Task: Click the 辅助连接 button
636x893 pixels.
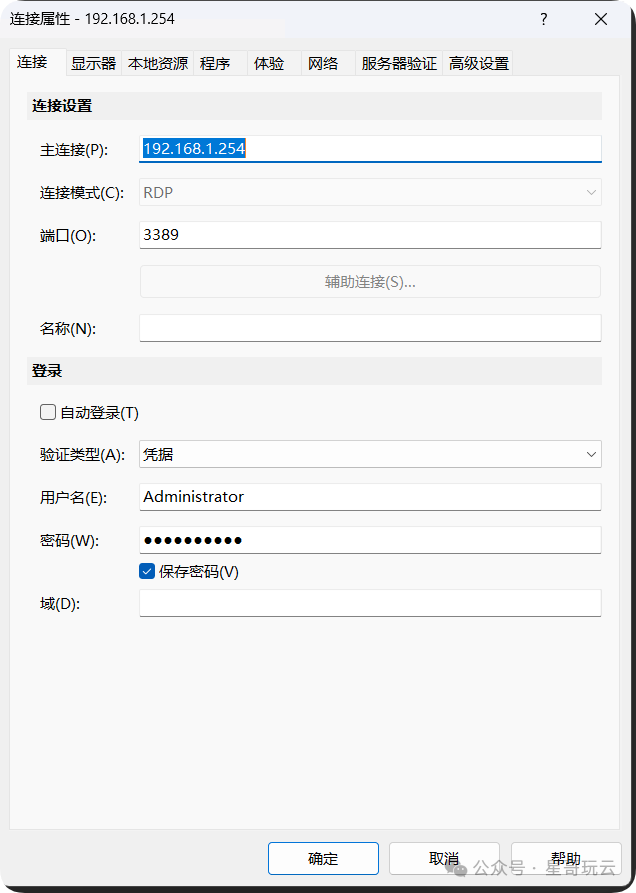Action: [x=370, y=281]
